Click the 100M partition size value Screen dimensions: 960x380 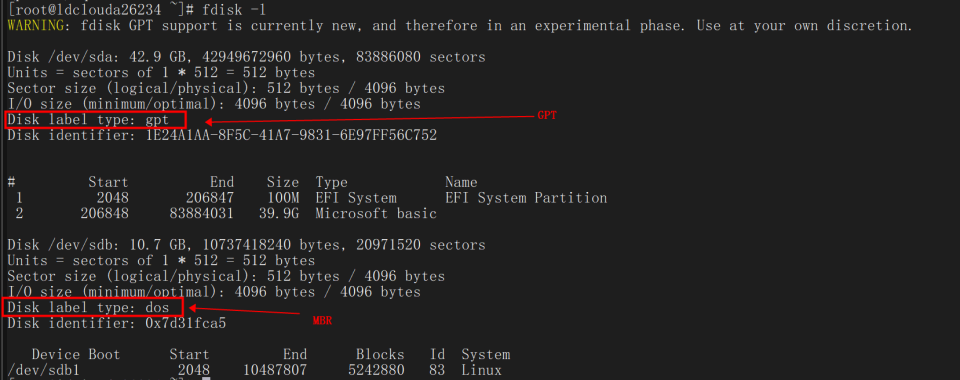pyautogui.click(x=283, y=198)
